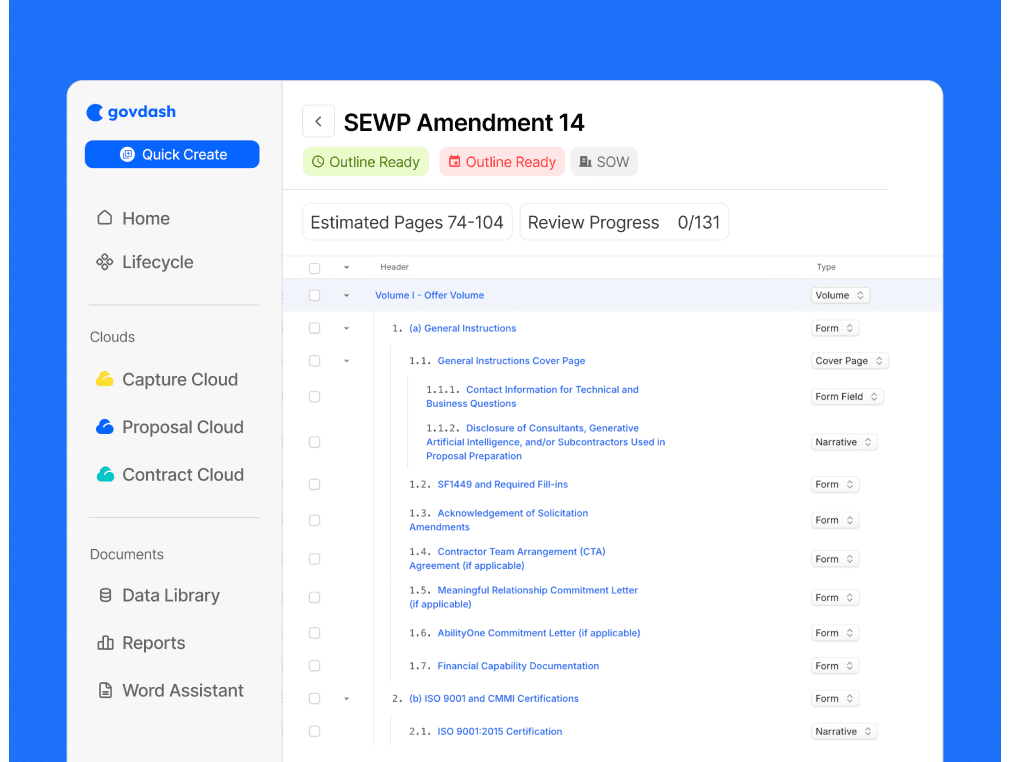The image size is (1011, 762).
Task: Check General Instructions Cover Page row
Action: 315,361
